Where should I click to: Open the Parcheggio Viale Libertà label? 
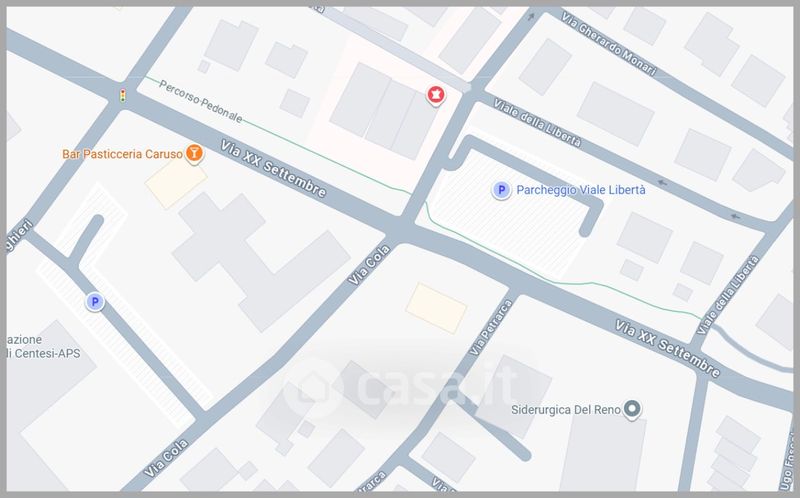point(581,190)
